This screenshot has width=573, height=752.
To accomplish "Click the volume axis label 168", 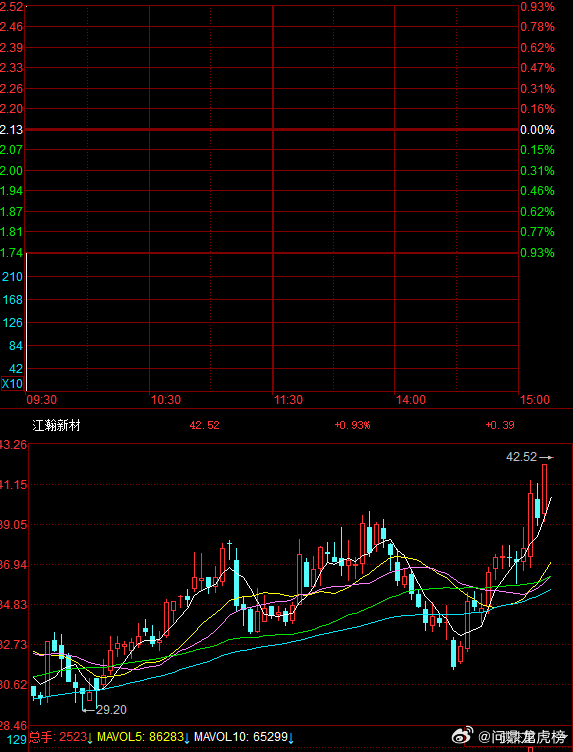I will pyautogui.click(x=13, y=300).
